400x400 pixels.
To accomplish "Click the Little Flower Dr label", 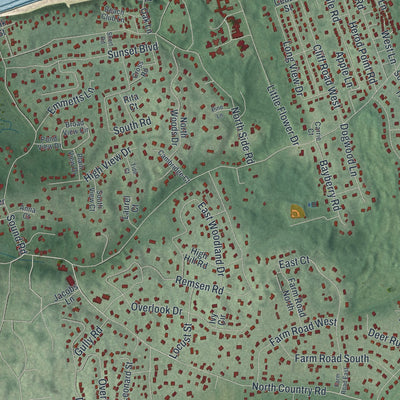I will coord(282,115).
